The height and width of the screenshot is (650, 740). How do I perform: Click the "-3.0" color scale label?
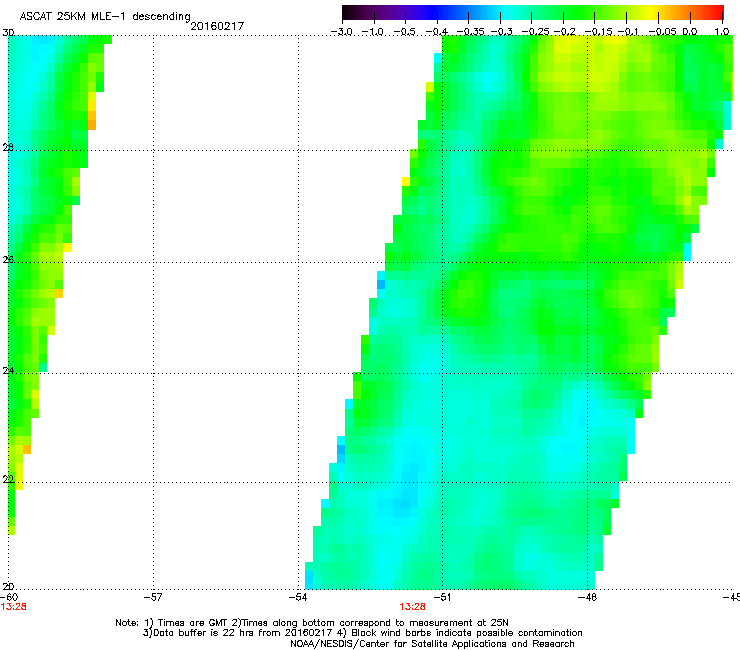click(x=342, y=32)
